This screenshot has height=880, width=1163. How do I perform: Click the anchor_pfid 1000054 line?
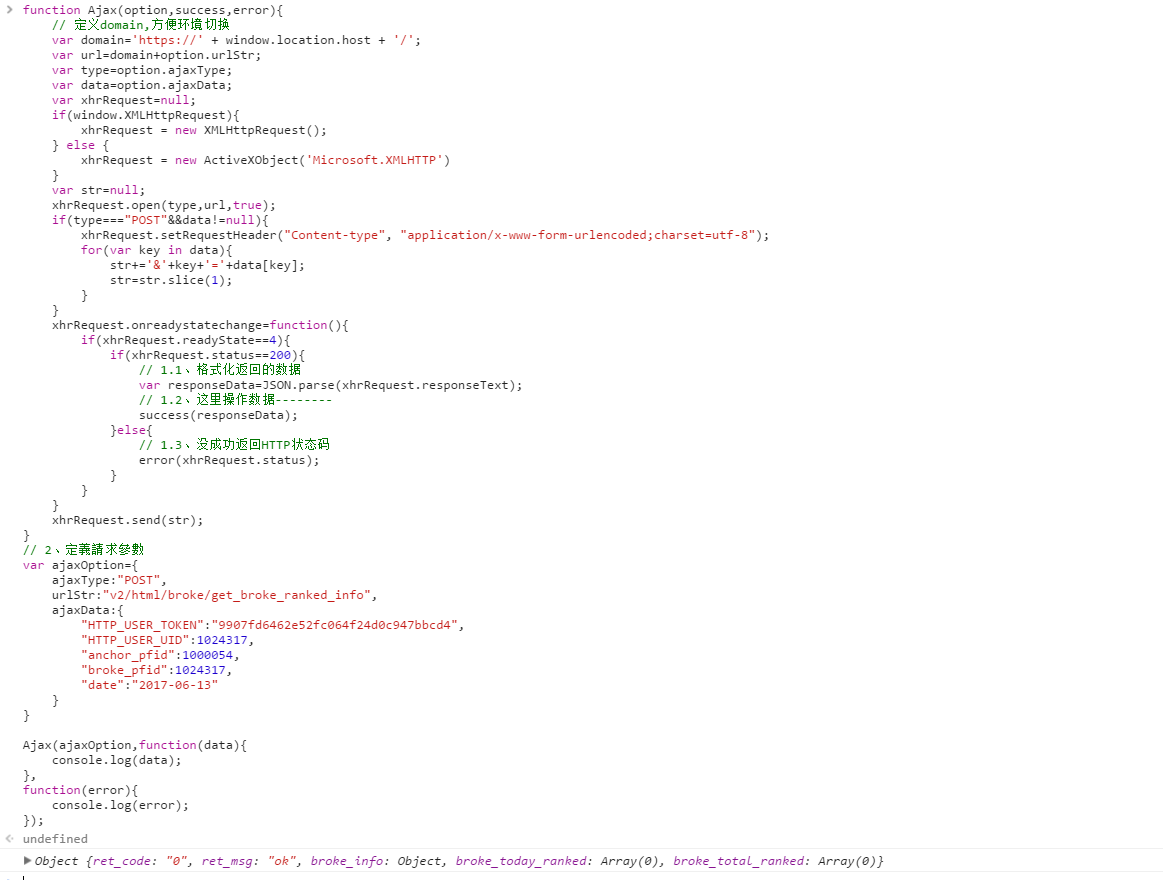160,655
